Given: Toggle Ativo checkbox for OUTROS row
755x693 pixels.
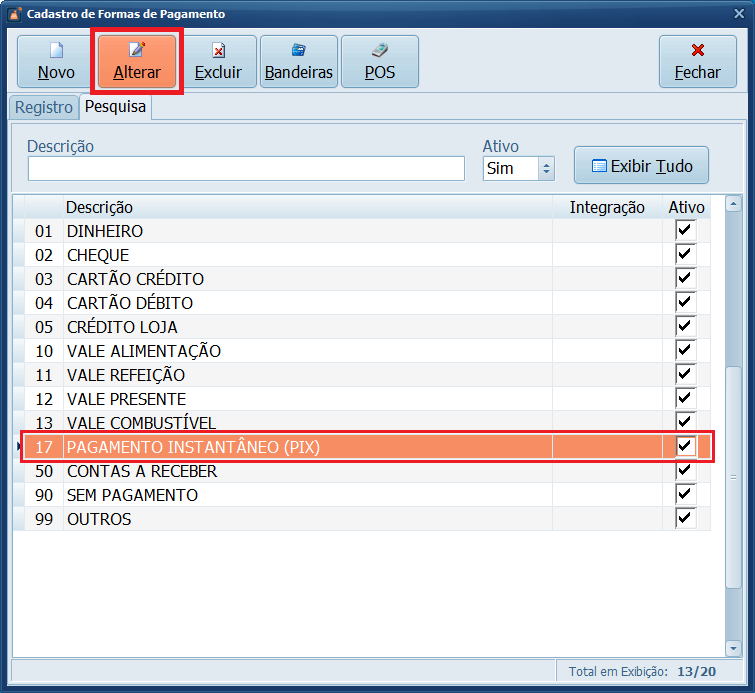Looking at the screenshot, I should 685,518.
